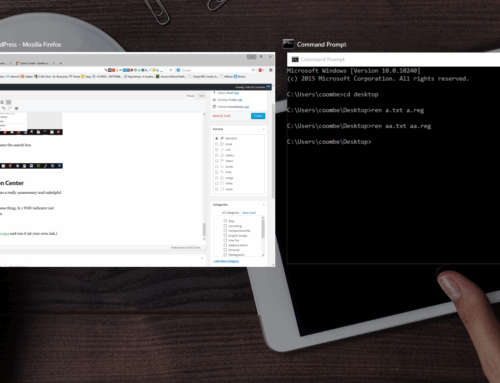Image resolution: width=500 pixels, height=383 pixels.
Task: Click the pin icon beside Status Draft
Action: point(214,93)
